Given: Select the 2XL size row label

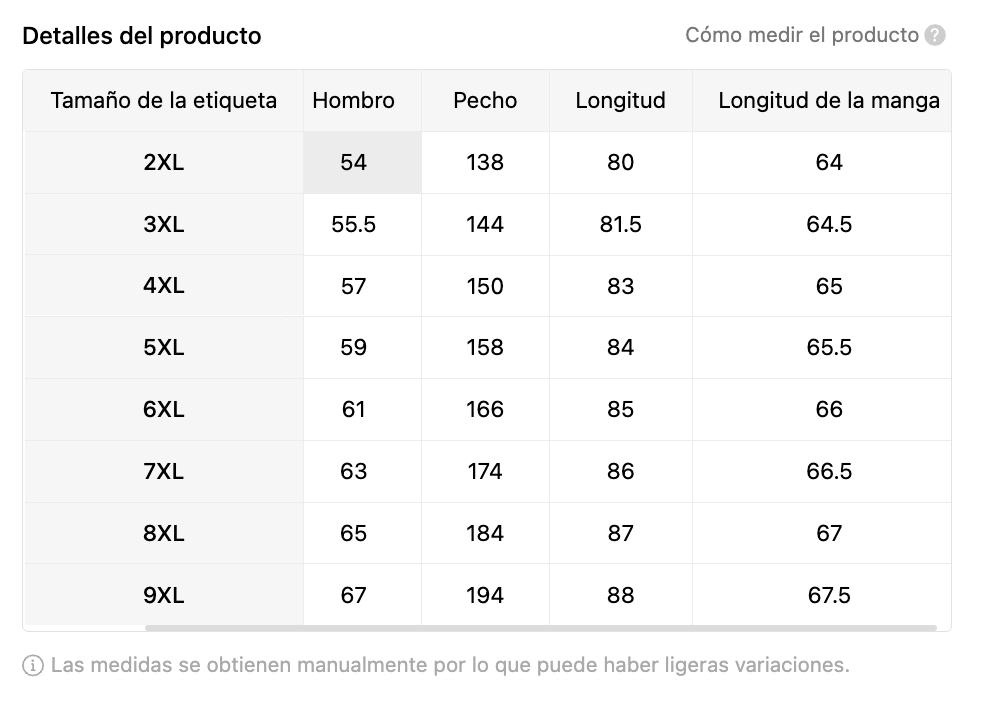Looking at the screenshot, I should pyautogui.click(x=163, y=162).
